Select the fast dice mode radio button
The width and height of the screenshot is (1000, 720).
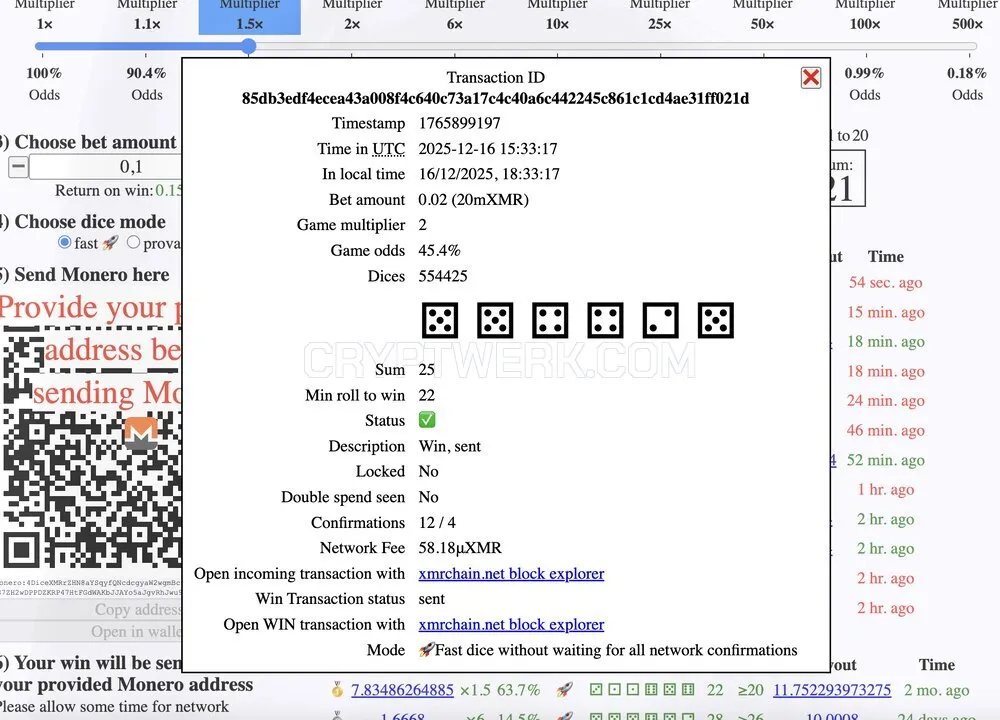[64, 242]
